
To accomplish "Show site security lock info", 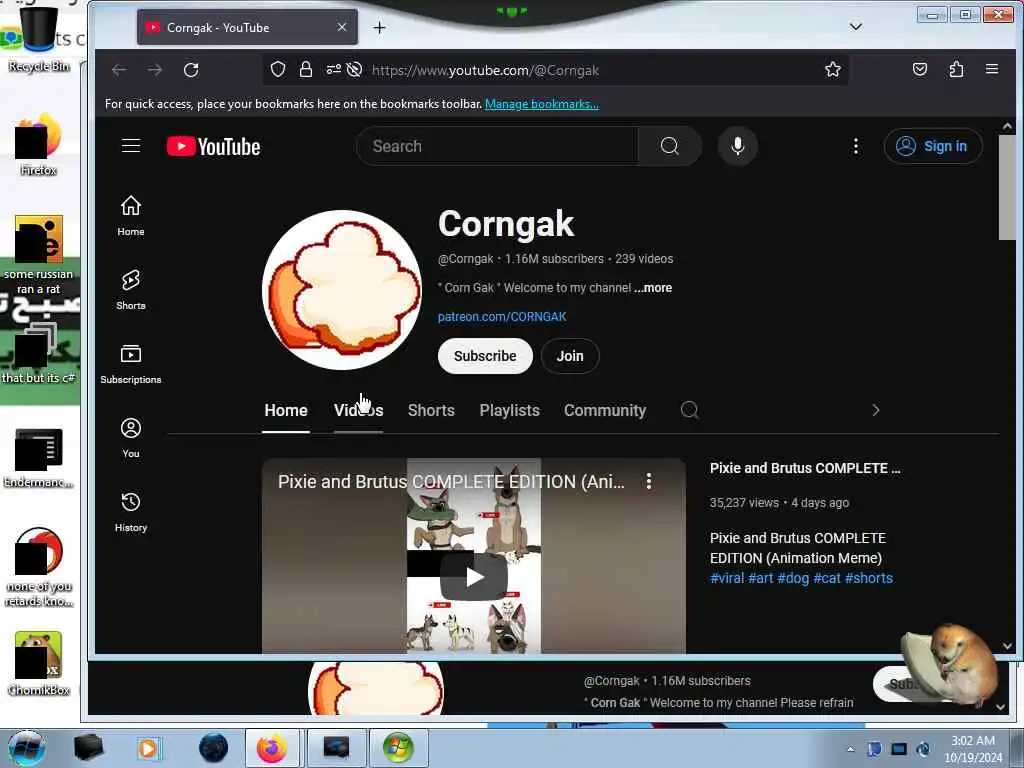I will pyautogui.click(x=306, y=70).
